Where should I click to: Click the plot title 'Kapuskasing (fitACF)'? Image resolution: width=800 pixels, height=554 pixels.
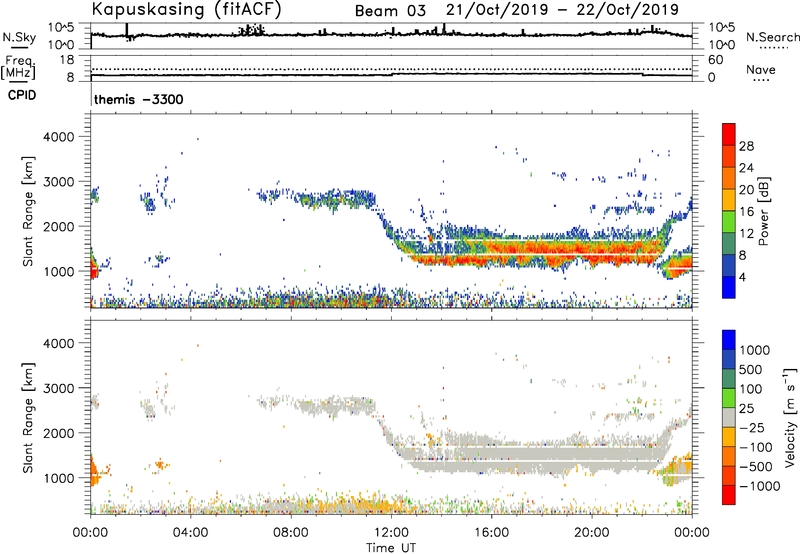coord(186,10)
